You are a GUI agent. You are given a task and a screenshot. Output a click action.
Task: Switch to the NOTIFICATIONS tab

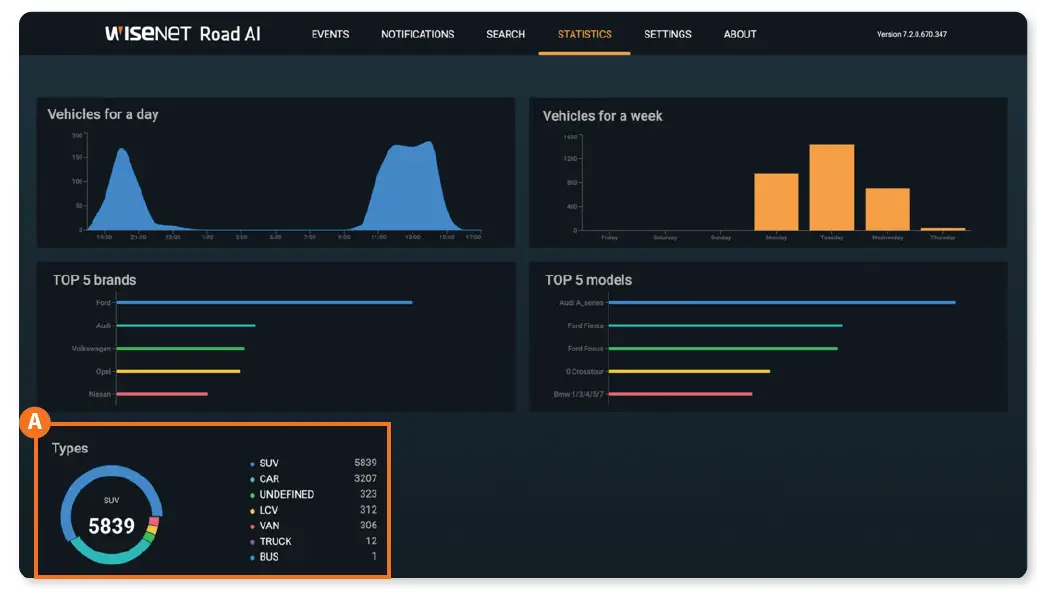click(417, 34)
